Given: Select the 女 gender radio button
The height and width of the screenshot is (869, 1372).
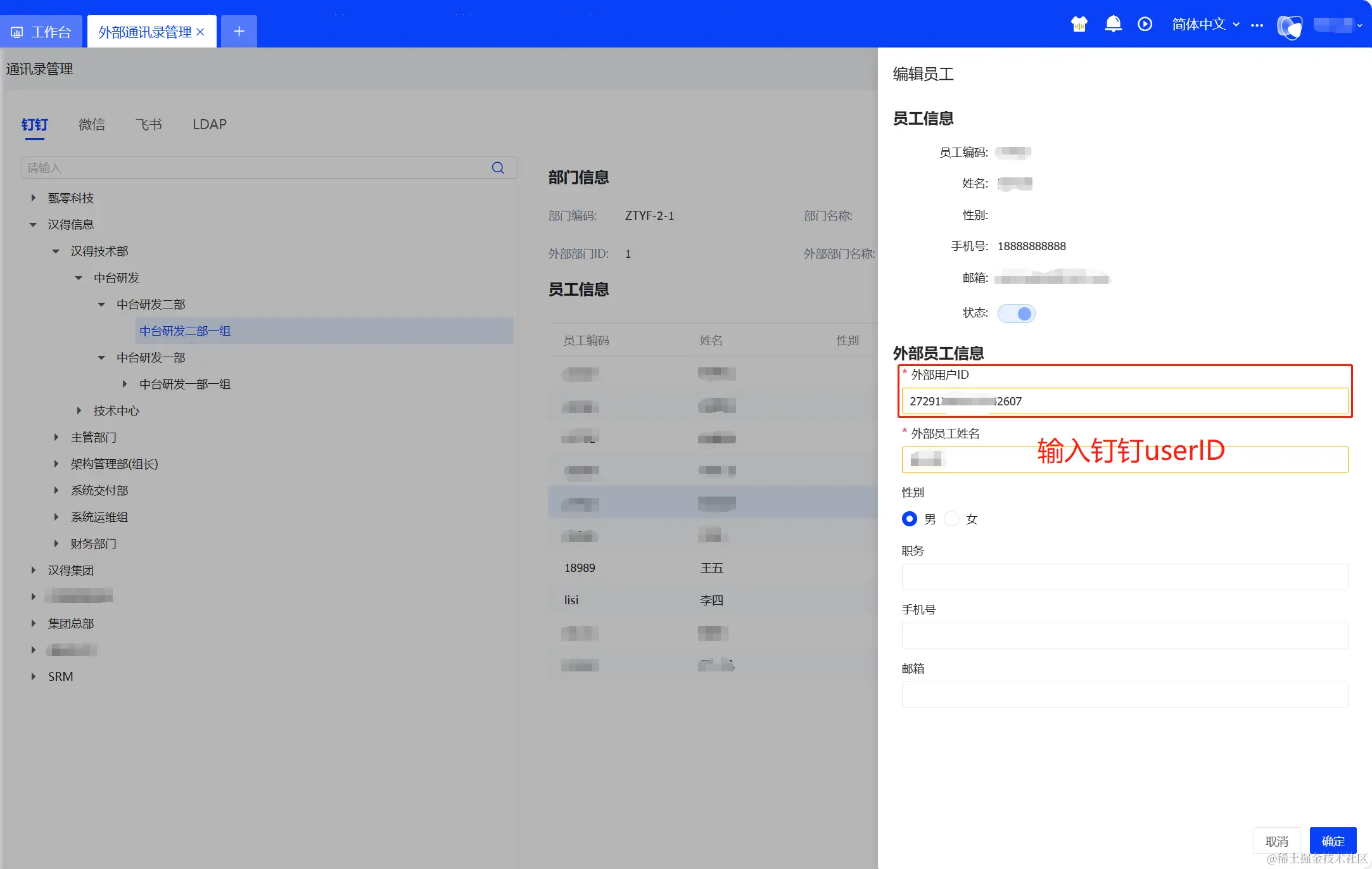Looking at the screenshot, I should point(951,519).
